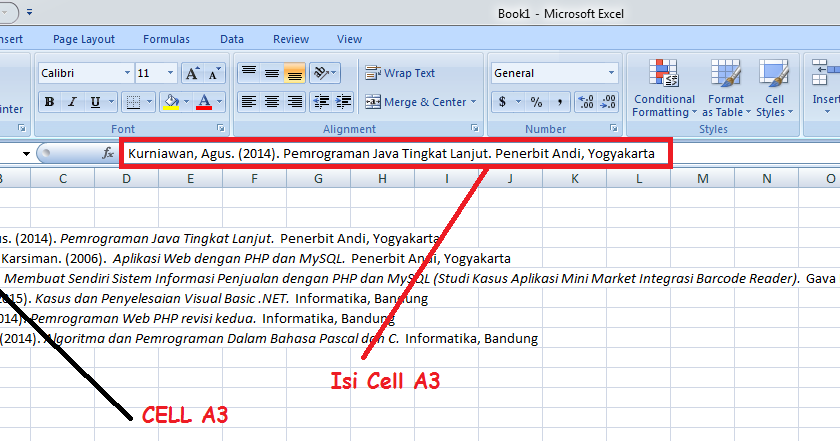
Task: Select Middle Align
Action: pyautogui.click(x=272, y=73)
